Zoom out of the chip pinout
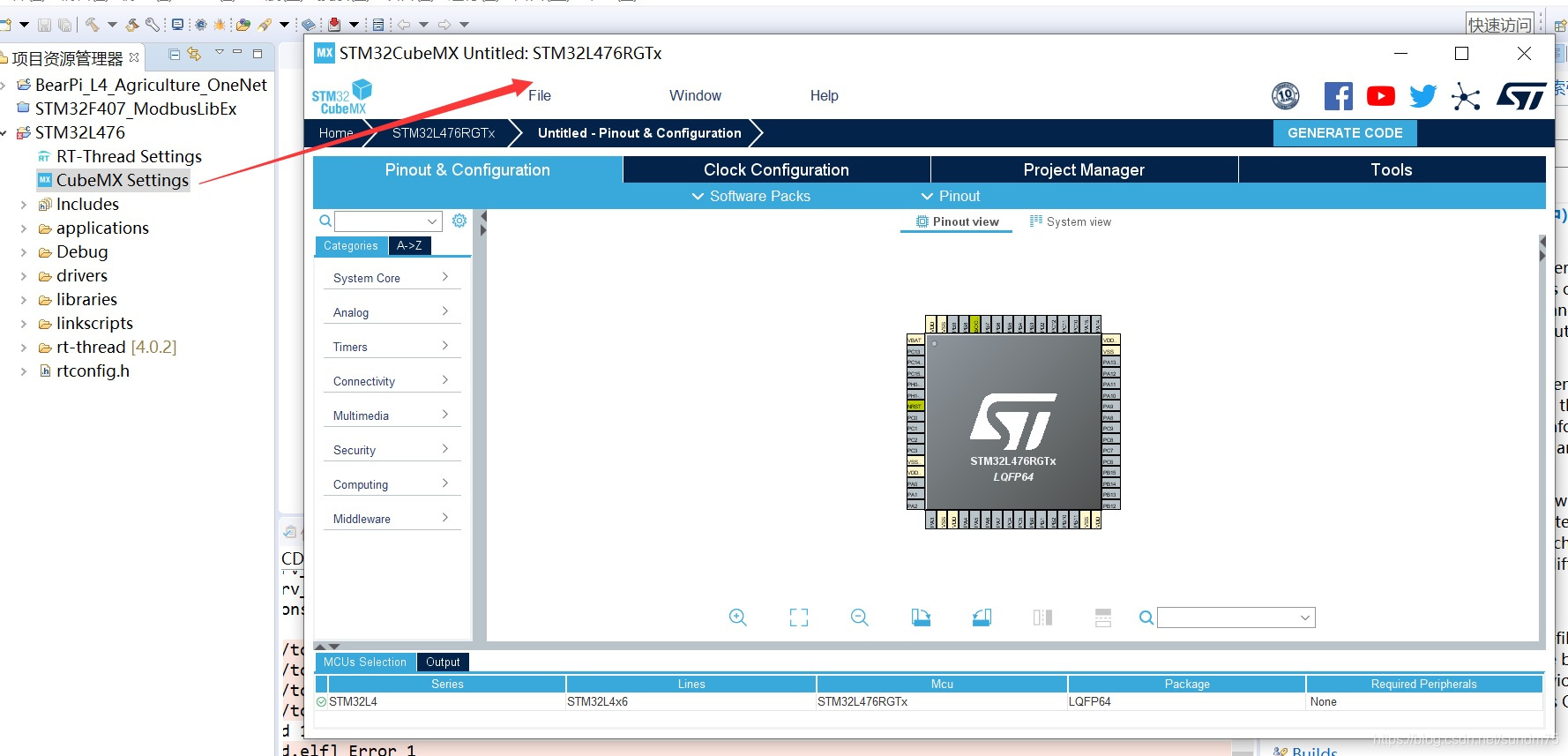The width and height of the screenshot is (1568, 756). pos(860,618)
